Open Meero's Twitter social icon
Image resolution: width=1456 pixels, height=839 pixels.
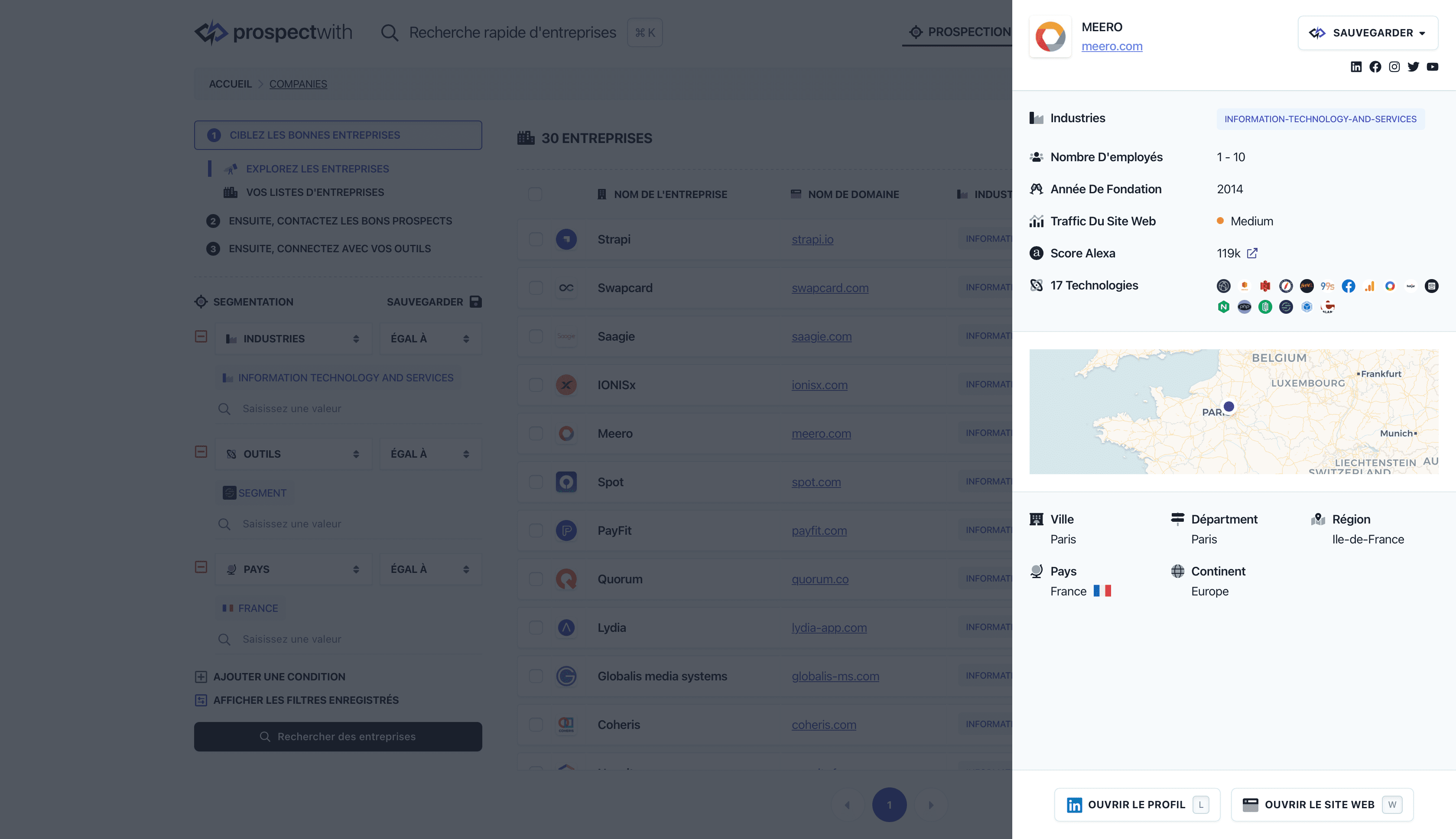pyautogui.click(x=1413, y=67)
